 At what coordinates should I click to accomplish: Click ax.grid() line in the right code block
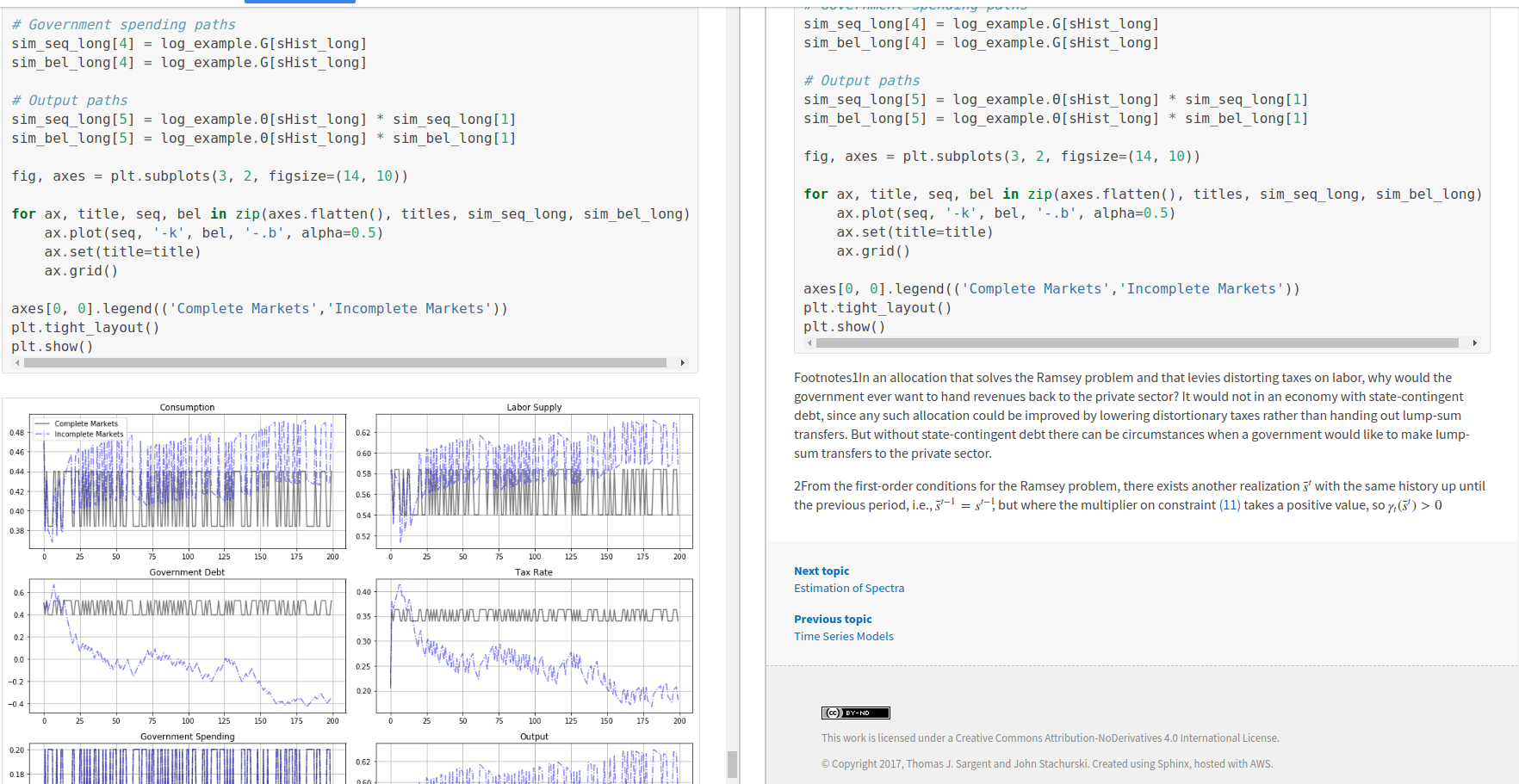click(873, 251)
